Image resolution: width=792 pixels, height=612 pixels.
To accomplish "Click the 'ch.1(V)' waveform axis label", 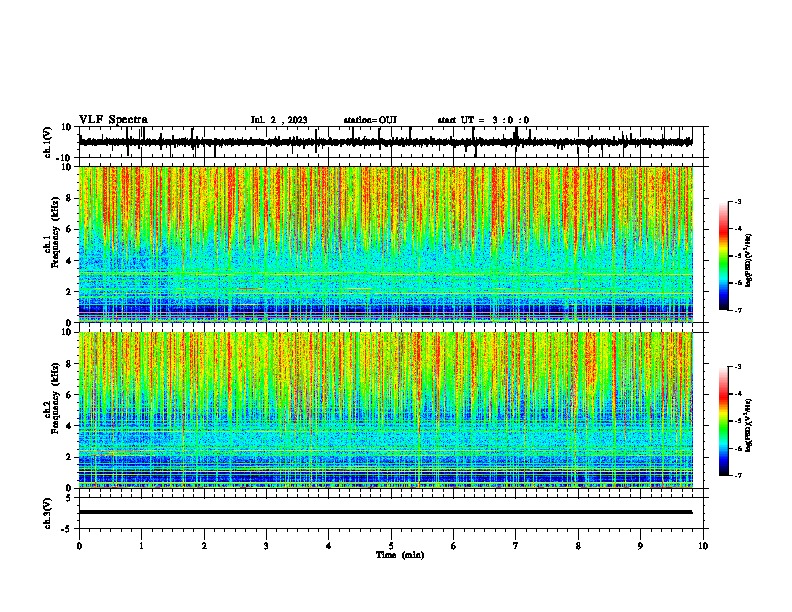I will click(x=48, y=142).
